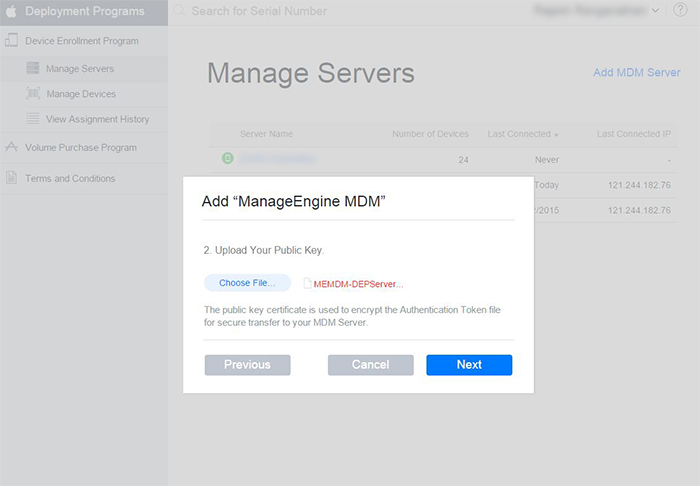Viewport: 700px width, 486px height.
Task: Toggle Last Connected sort arrow
Action: point(556,135)
